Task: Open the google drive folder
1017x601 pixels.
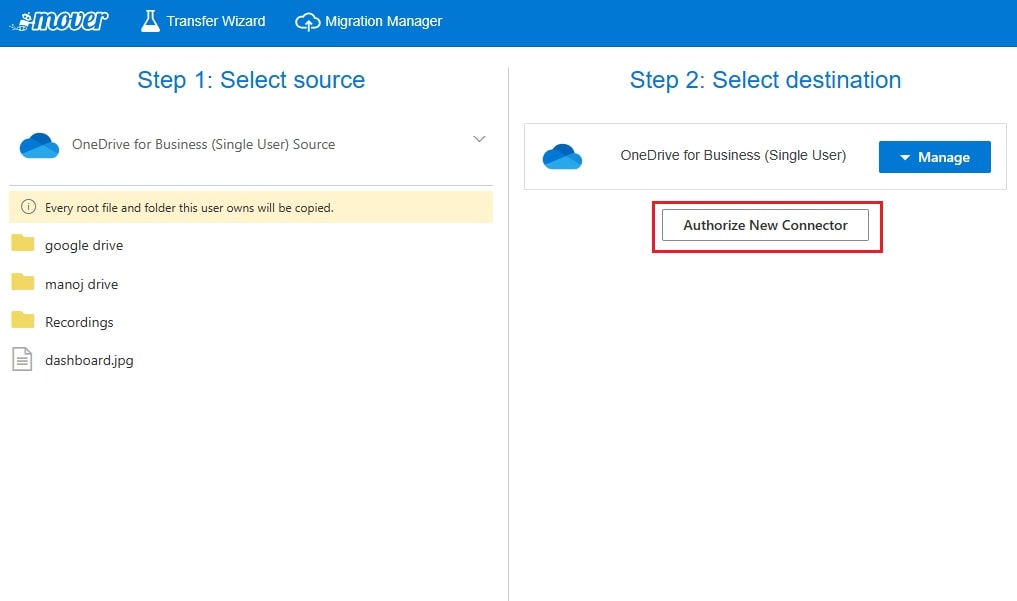Action: tap(84, 245)
